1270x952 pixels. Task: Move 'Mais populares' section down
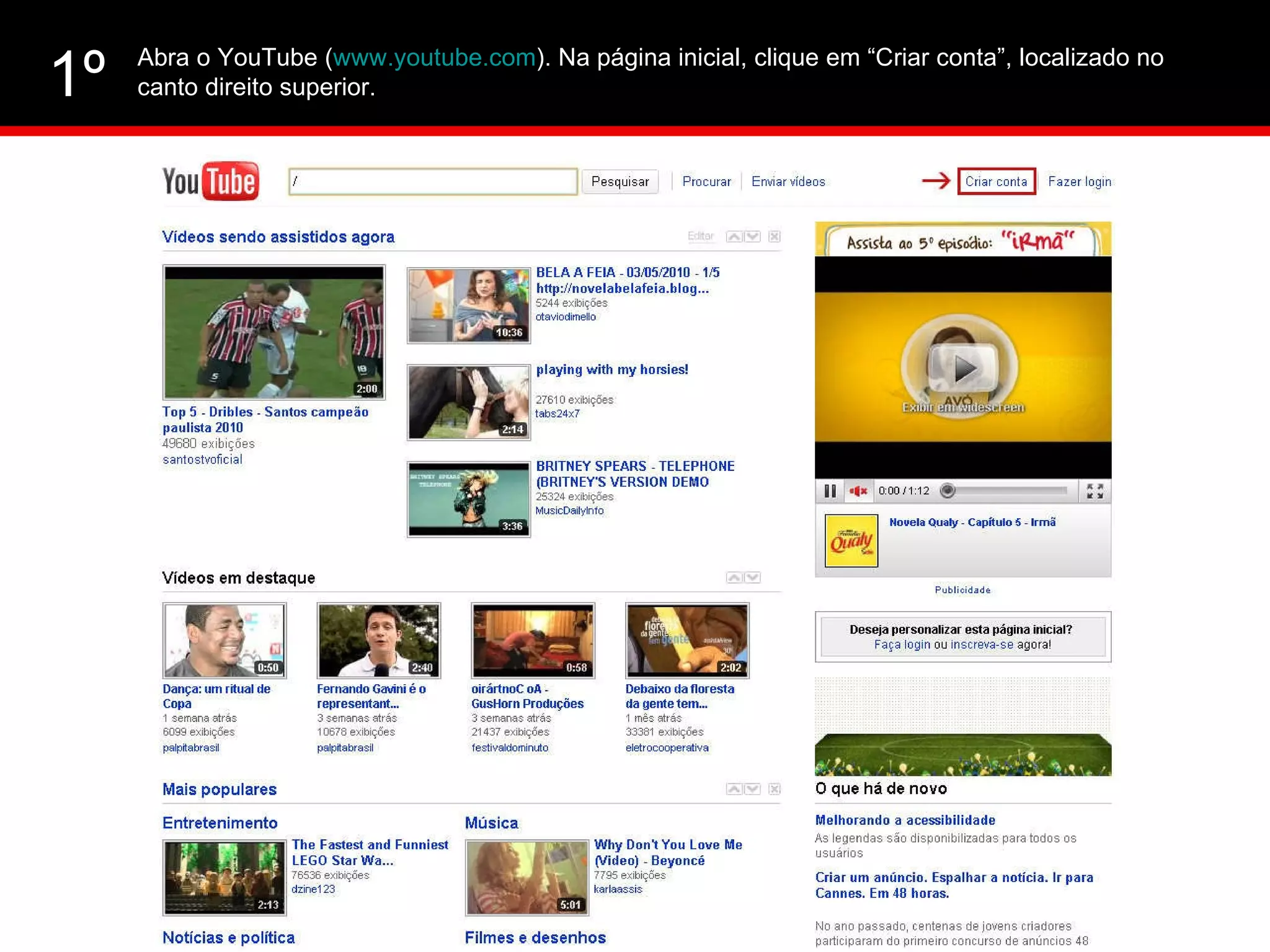click(x=753, y=789)
